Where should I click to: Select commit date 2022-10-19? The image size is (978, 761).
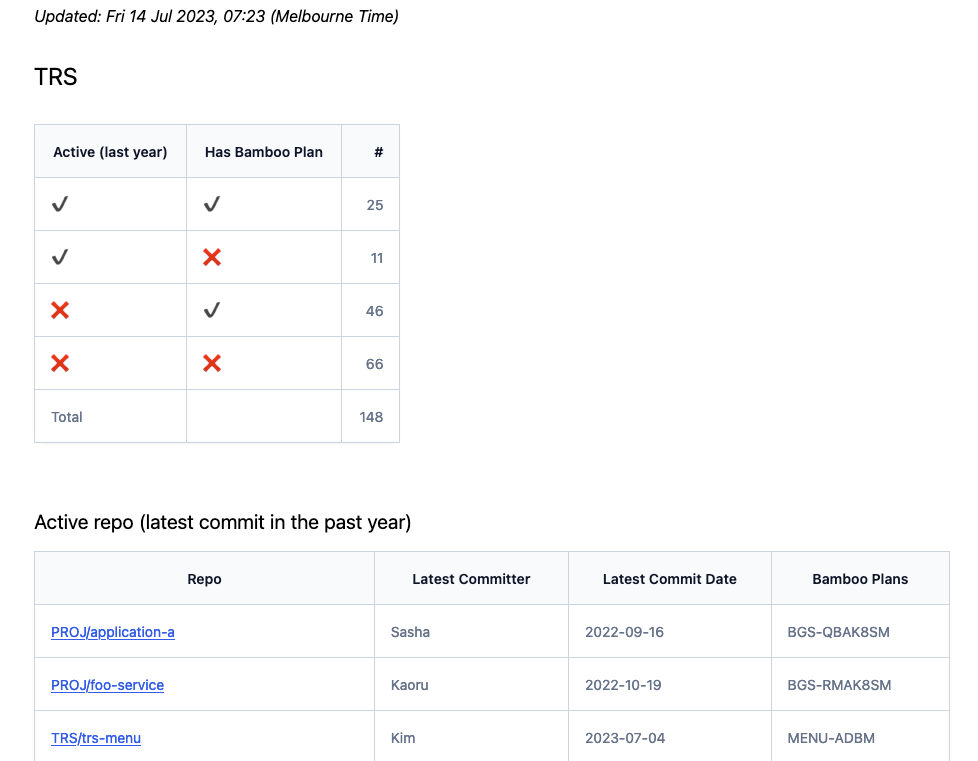(623, 685)
